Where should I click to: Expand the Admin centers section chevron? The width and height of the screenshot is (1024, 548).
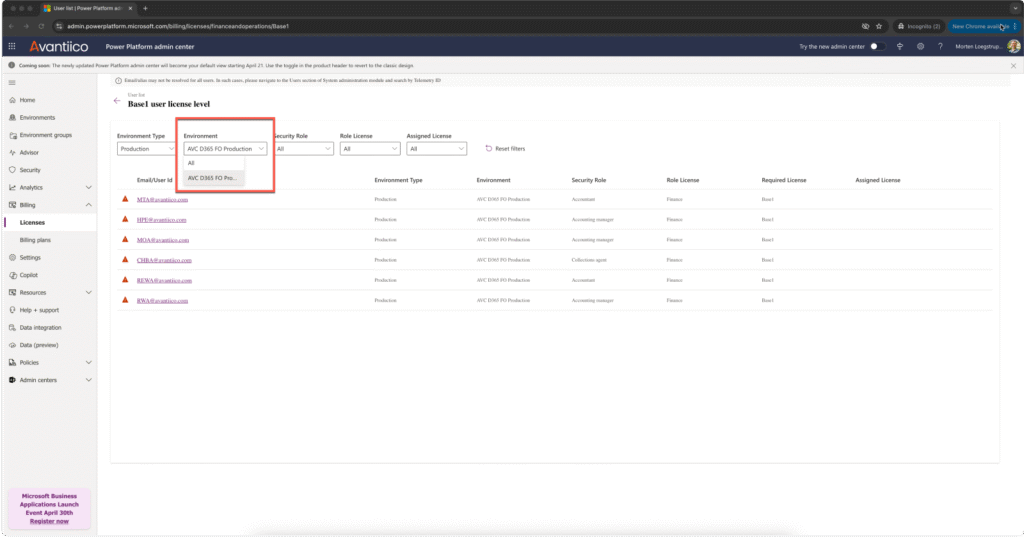pyautogui.click(x=89, y=380)
